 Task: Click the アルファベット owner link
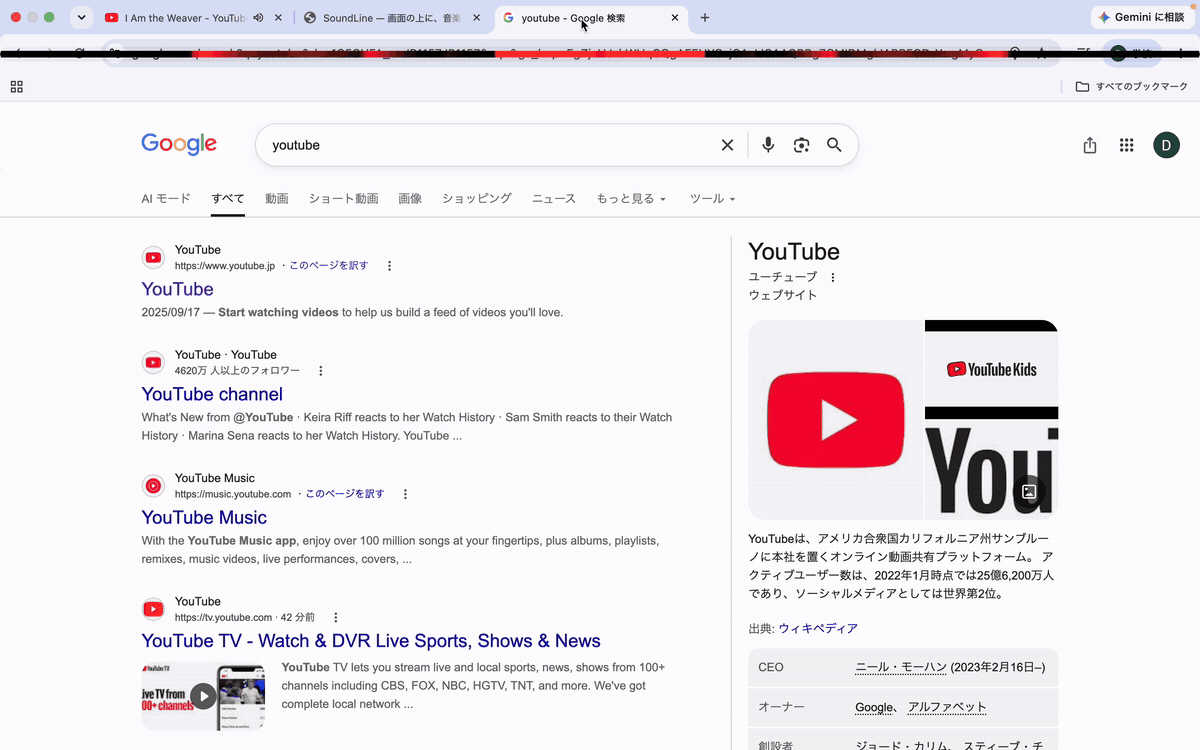947,707
